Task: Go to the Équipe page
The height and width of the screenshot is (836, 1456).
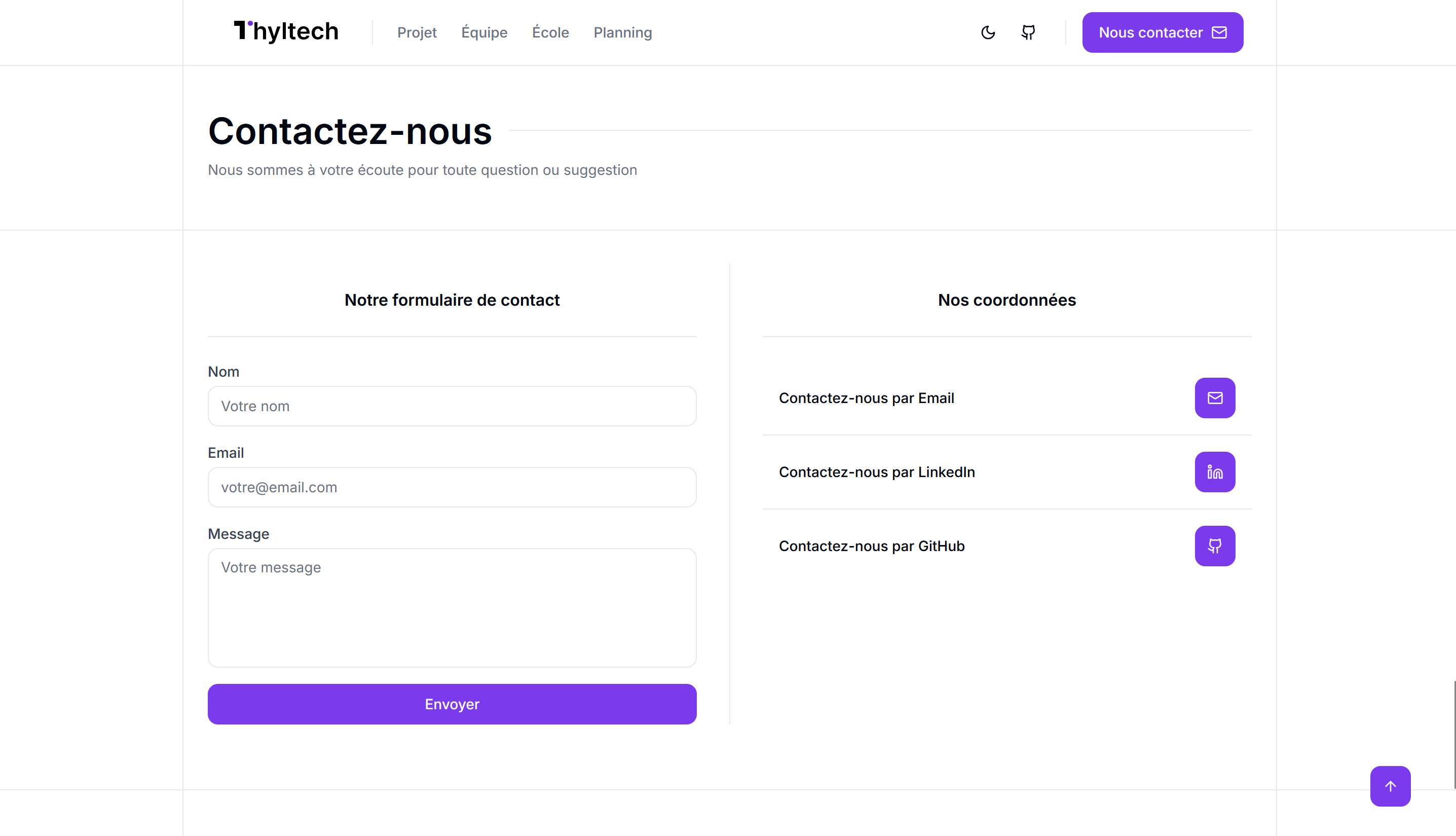Action: 484,33
